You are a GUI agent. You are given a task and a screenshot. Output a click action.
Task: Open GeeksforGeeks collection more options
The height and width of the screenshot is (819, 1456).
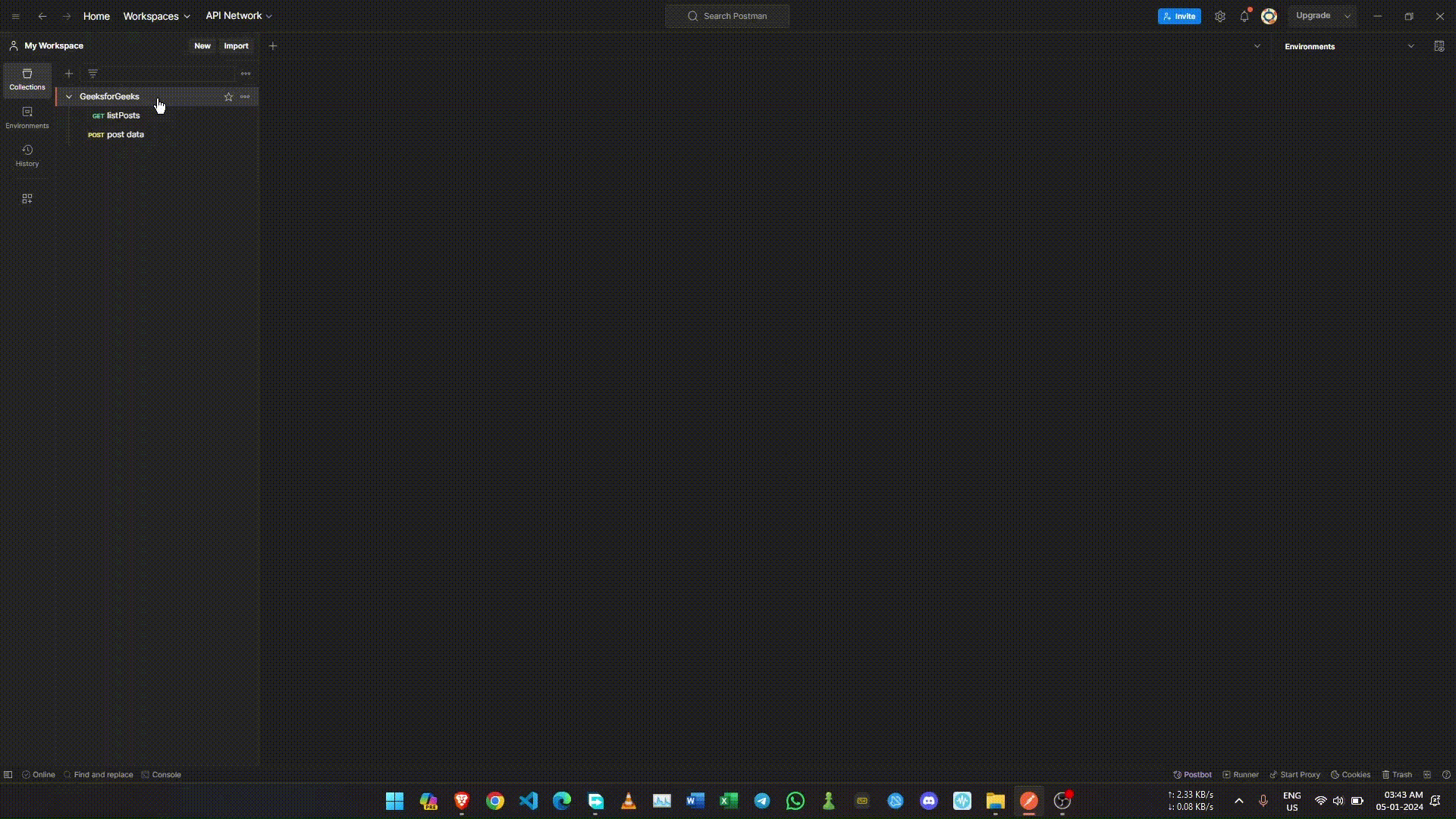pos(245,97)
